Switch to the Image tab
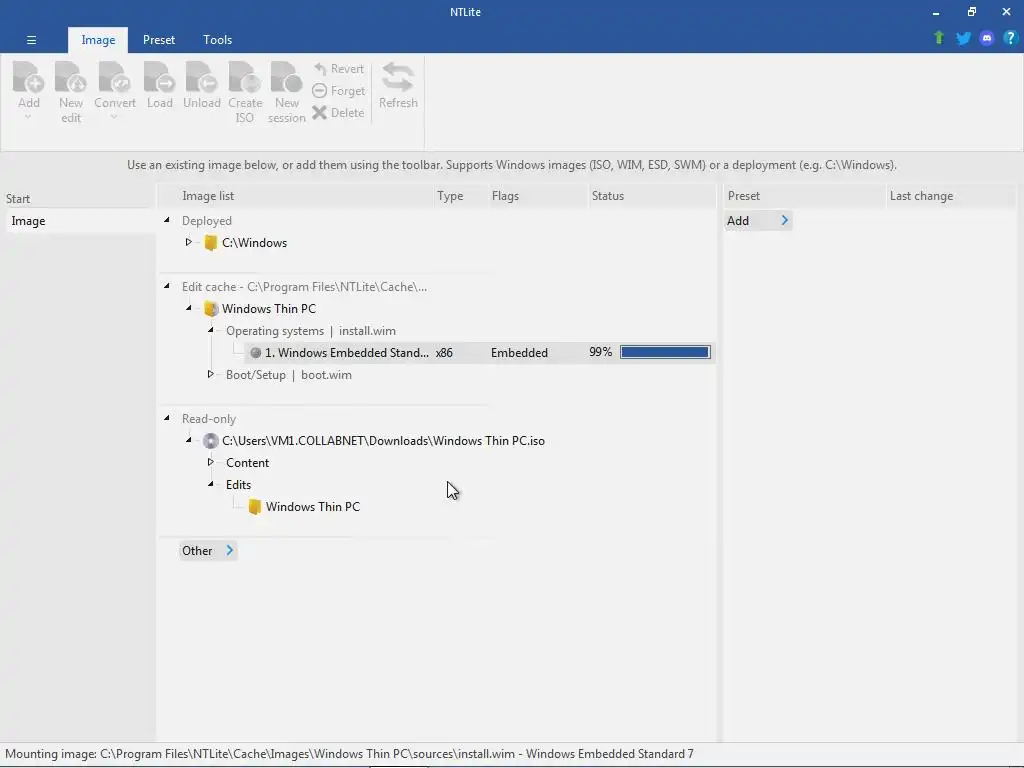This screenshot has height=768, width=1024. tap(98, 40)
